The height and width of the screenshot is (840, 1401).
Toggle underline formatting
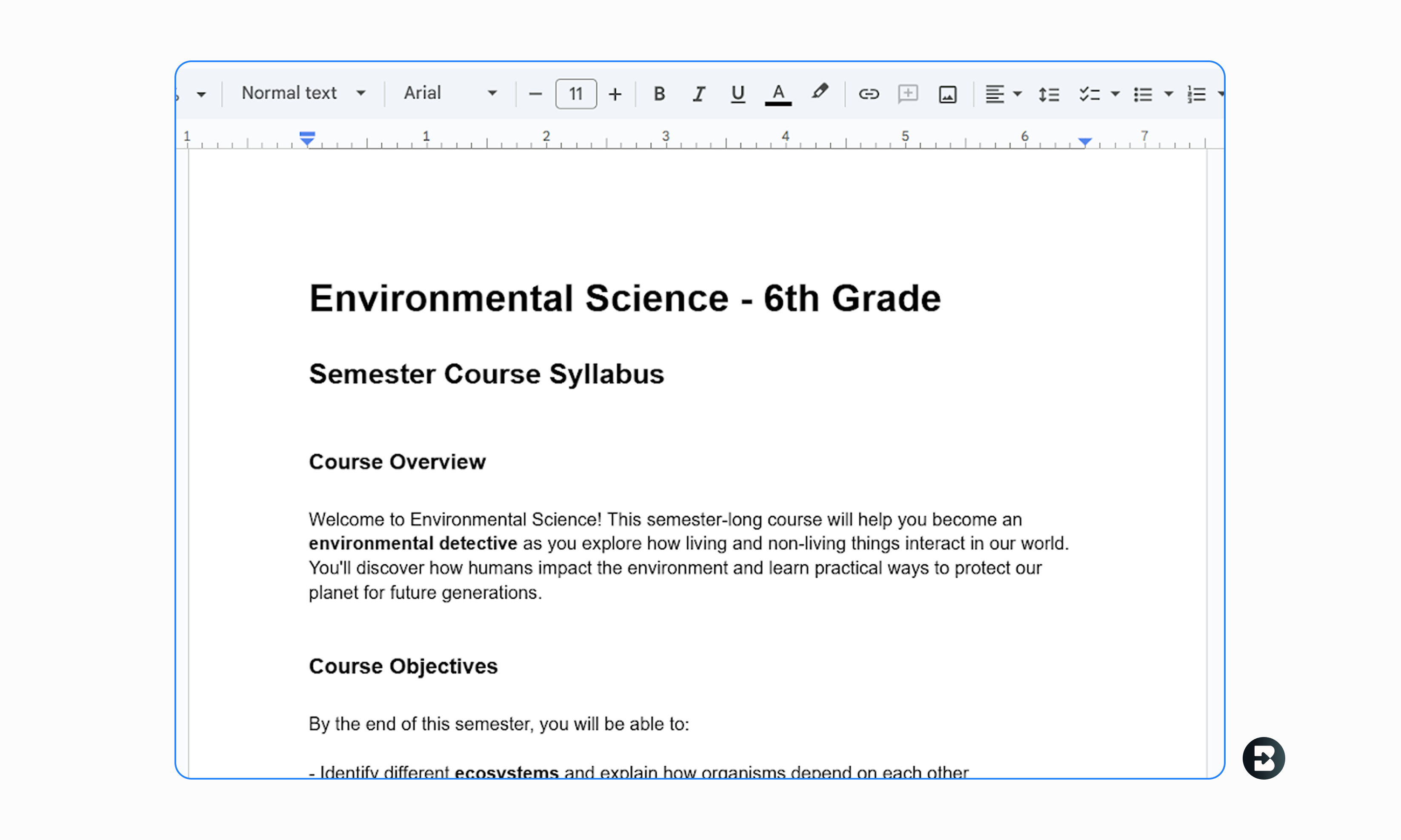[738, 94]
